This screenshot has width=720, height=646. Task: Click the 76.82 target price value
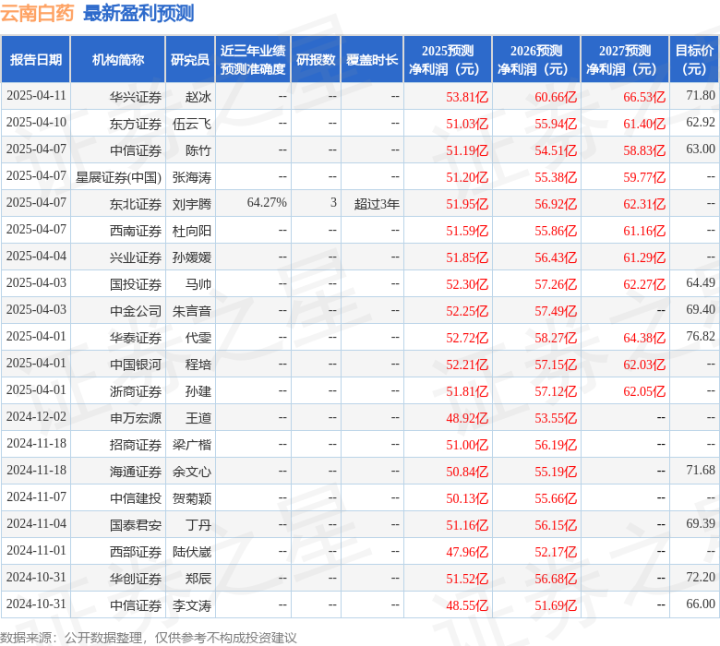click(700, 337)
